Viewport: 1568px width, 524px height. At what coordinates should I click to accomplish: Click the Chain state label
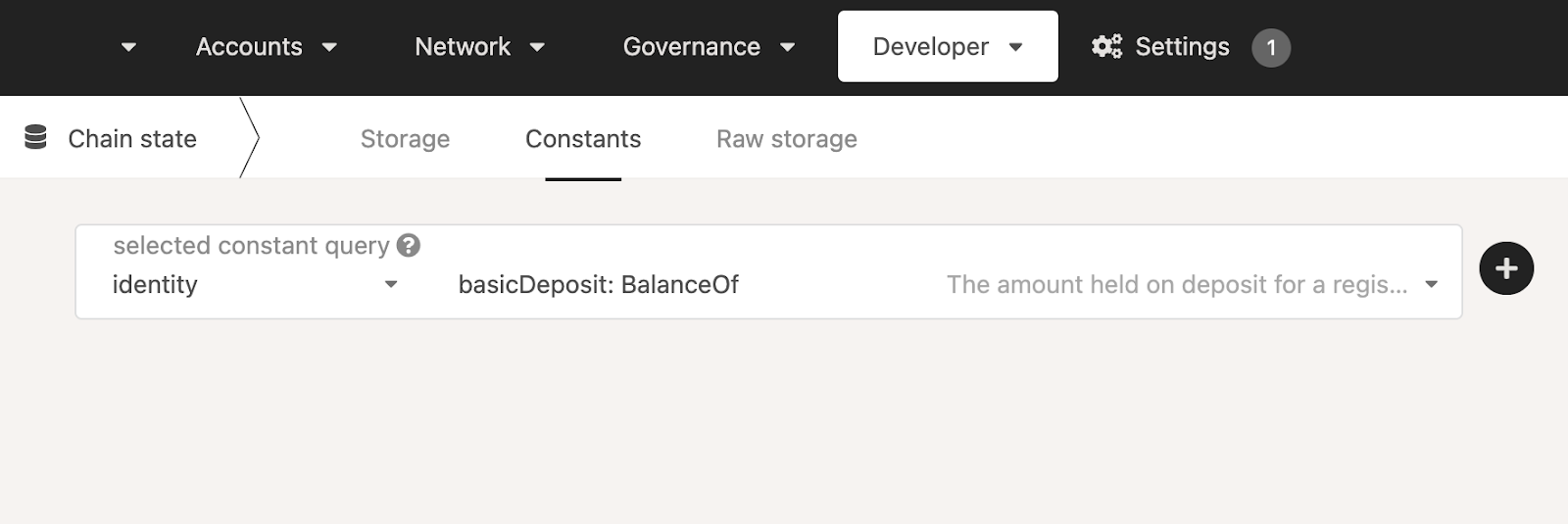coord(132,139)
